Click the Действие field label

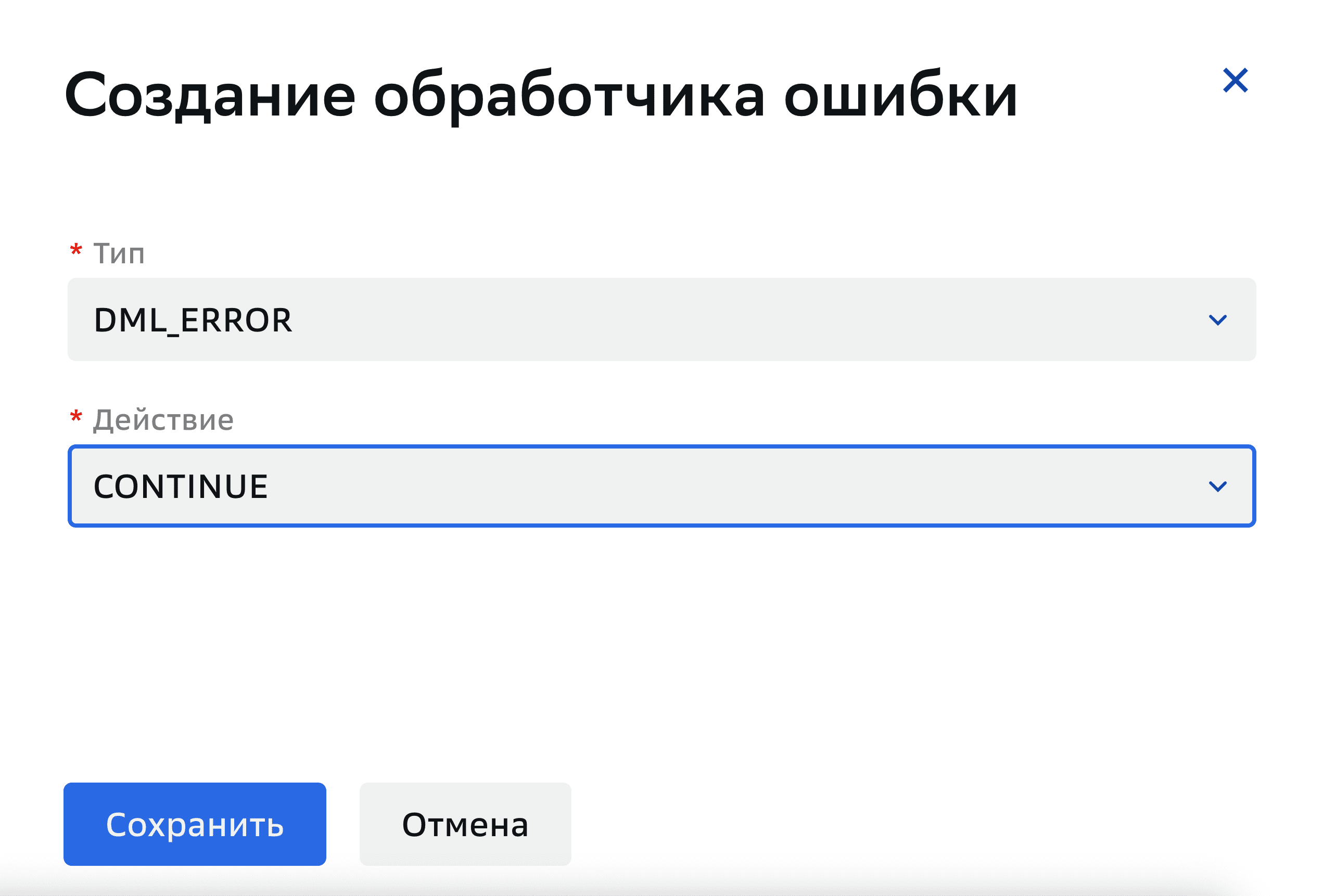point(163,419)
